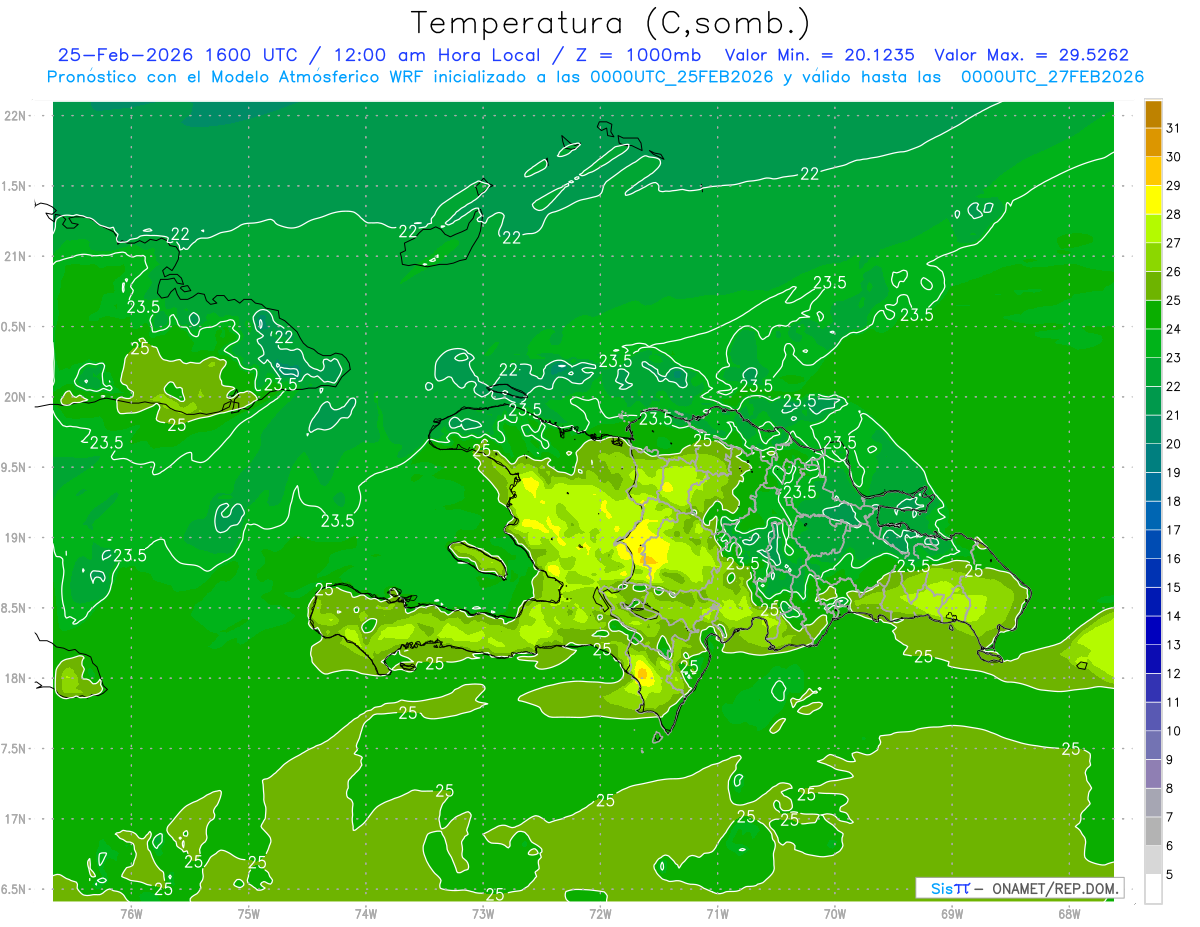Click the '1.5N' latitude axis label
This screenshot has width=1200, height=927.
tap(14, 186)
